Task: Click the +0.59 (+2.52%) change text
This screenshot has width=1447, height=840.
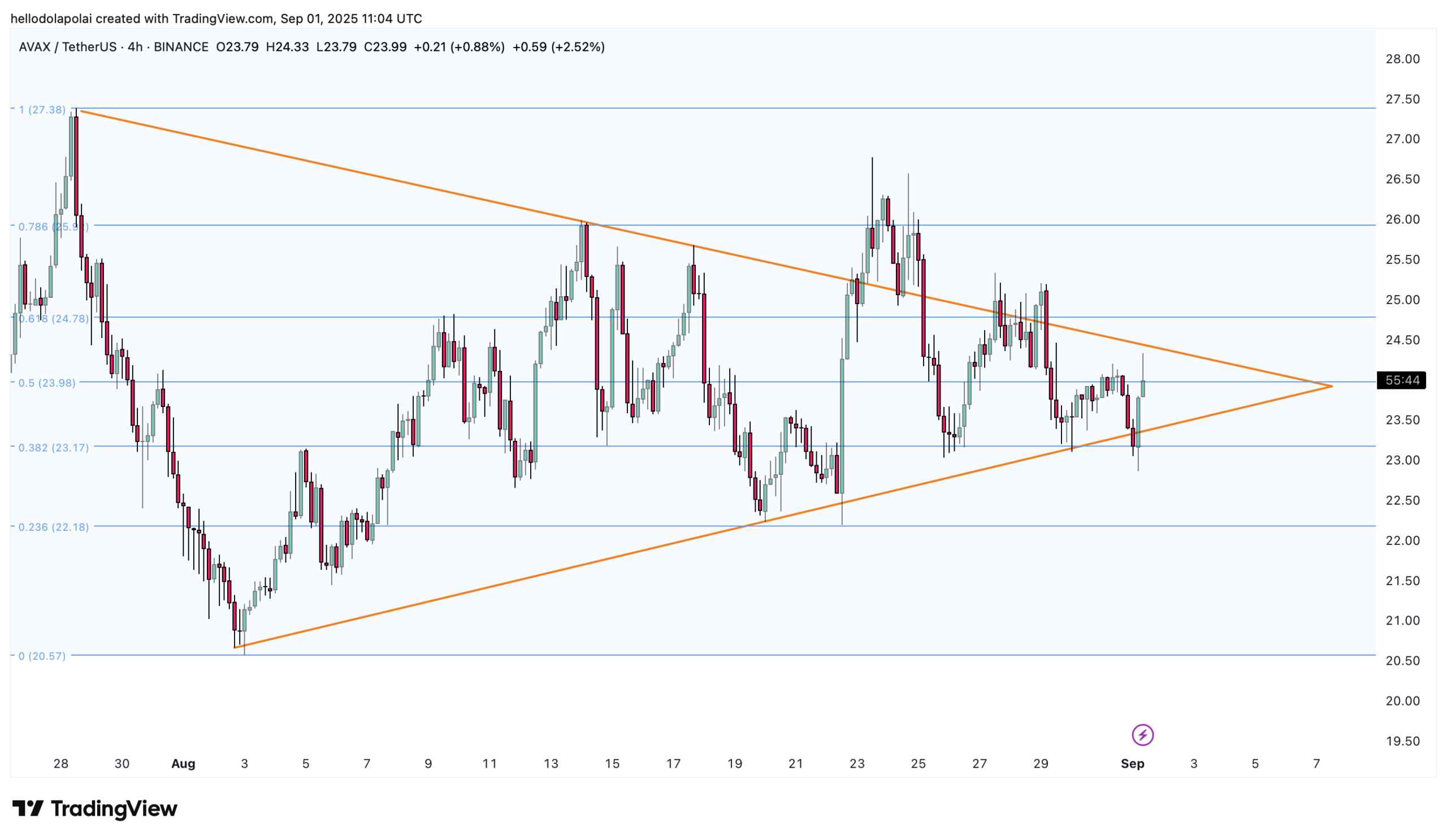Action: point(558,47)
